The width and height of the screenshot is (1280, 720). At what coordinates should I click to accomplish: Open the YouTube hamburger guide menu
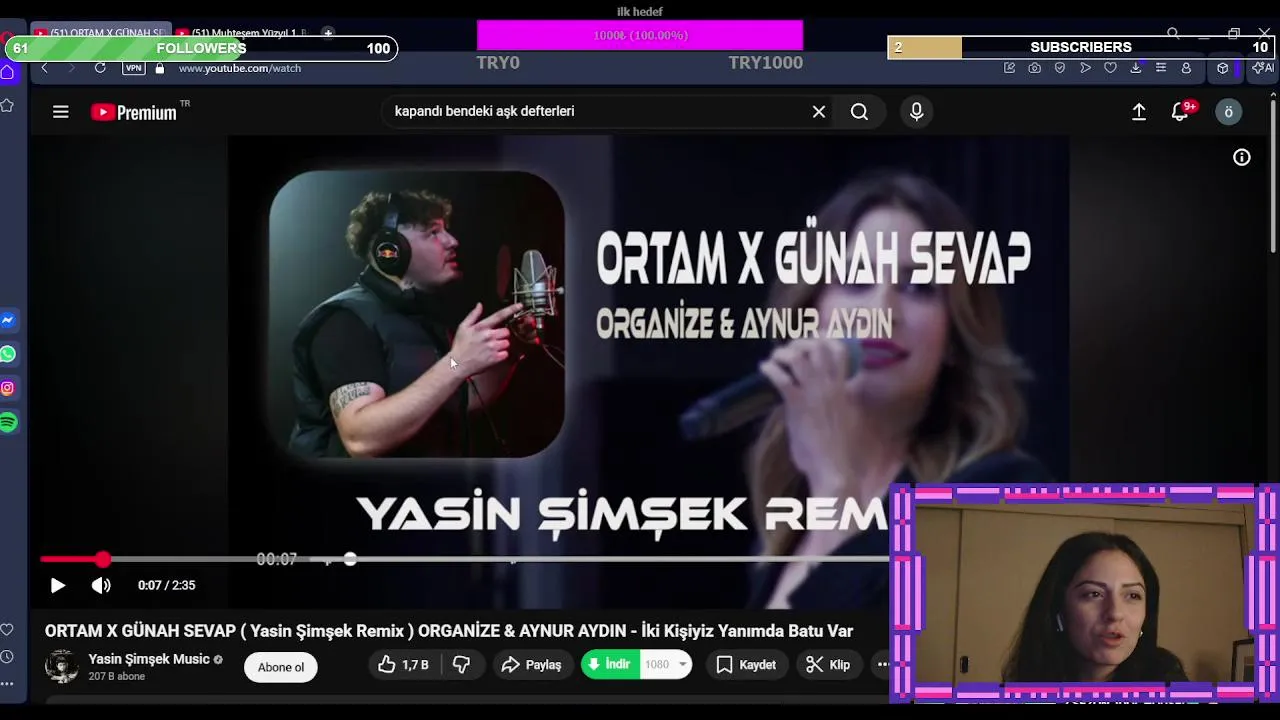(x=61, y=112)
